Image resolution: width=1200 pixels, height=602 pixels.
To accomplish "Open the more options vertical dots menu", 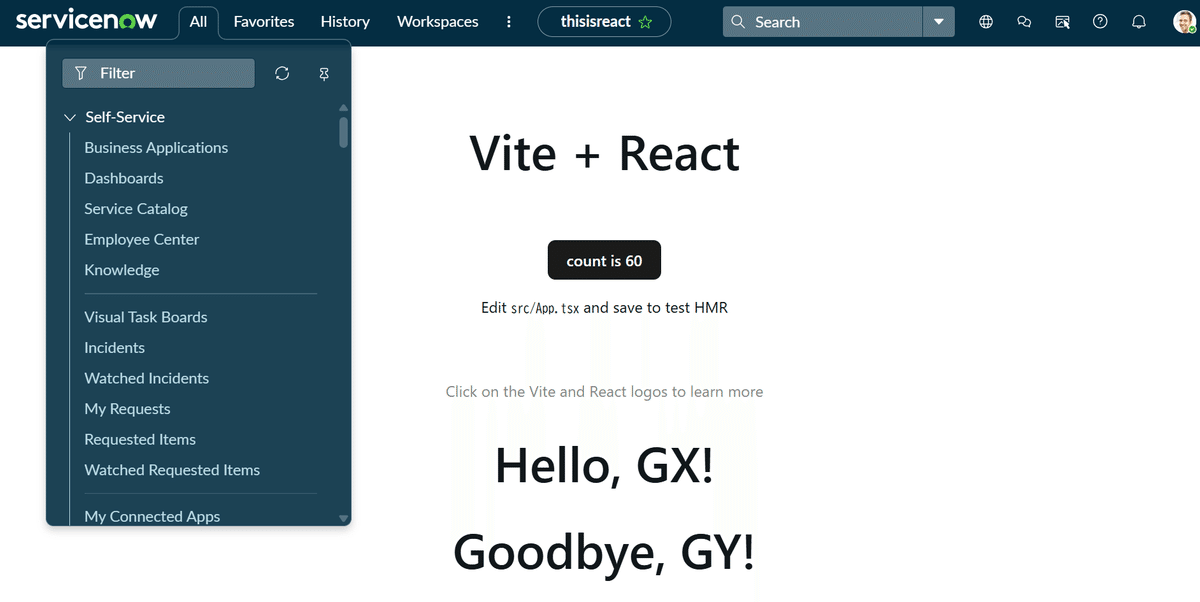I will tap(509, 22).
